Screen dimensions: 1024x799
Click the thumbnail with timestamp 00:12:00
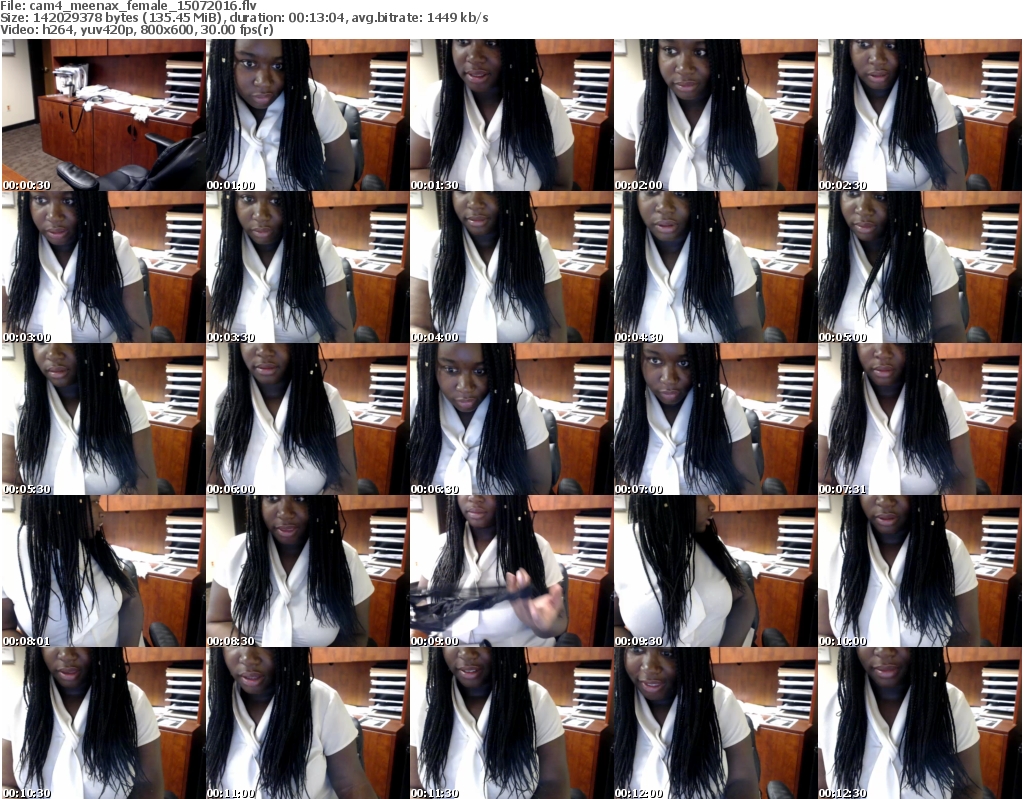pyautogui.click(x=715, y=723)
